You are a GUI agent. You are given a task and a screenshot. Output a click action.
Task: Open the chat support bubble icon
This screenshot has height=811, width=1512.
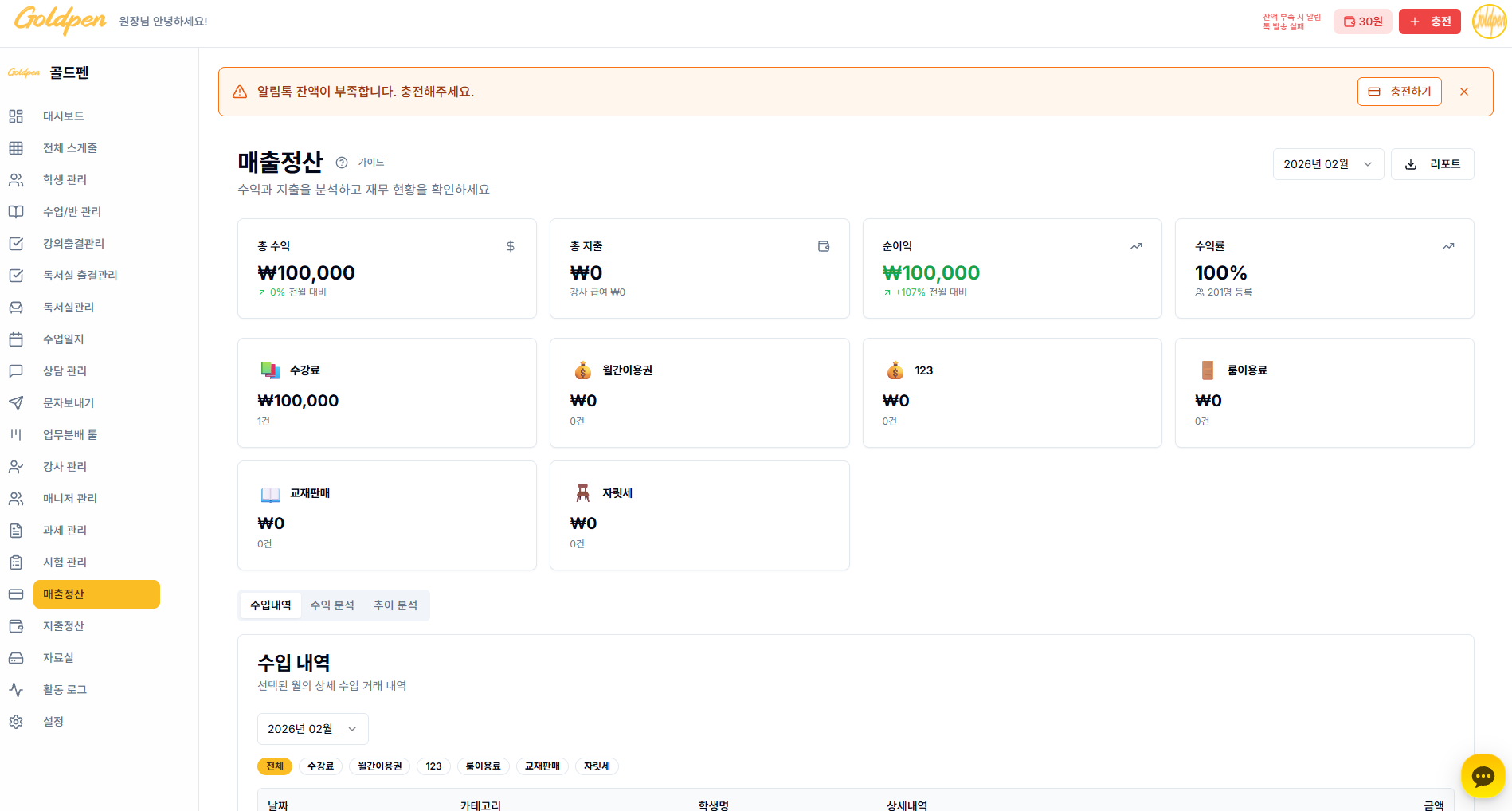click(x=1483, y=776)
